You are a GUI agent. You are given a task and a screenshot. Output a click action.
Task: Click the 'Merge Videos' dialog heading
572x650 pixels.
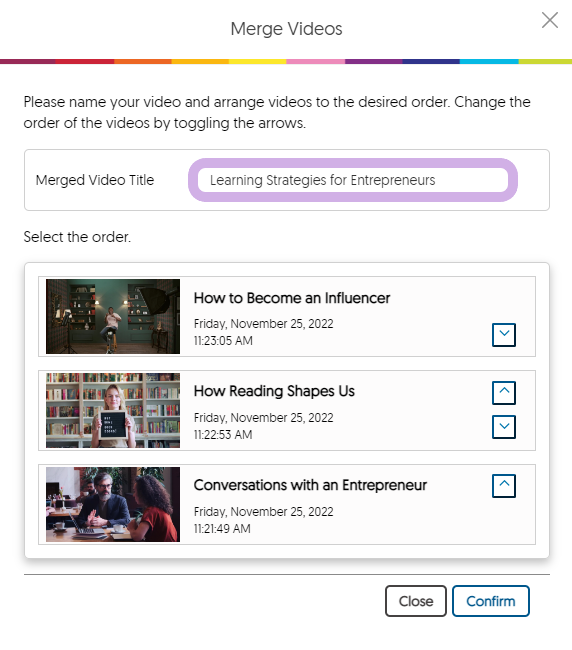coord(286,29)
